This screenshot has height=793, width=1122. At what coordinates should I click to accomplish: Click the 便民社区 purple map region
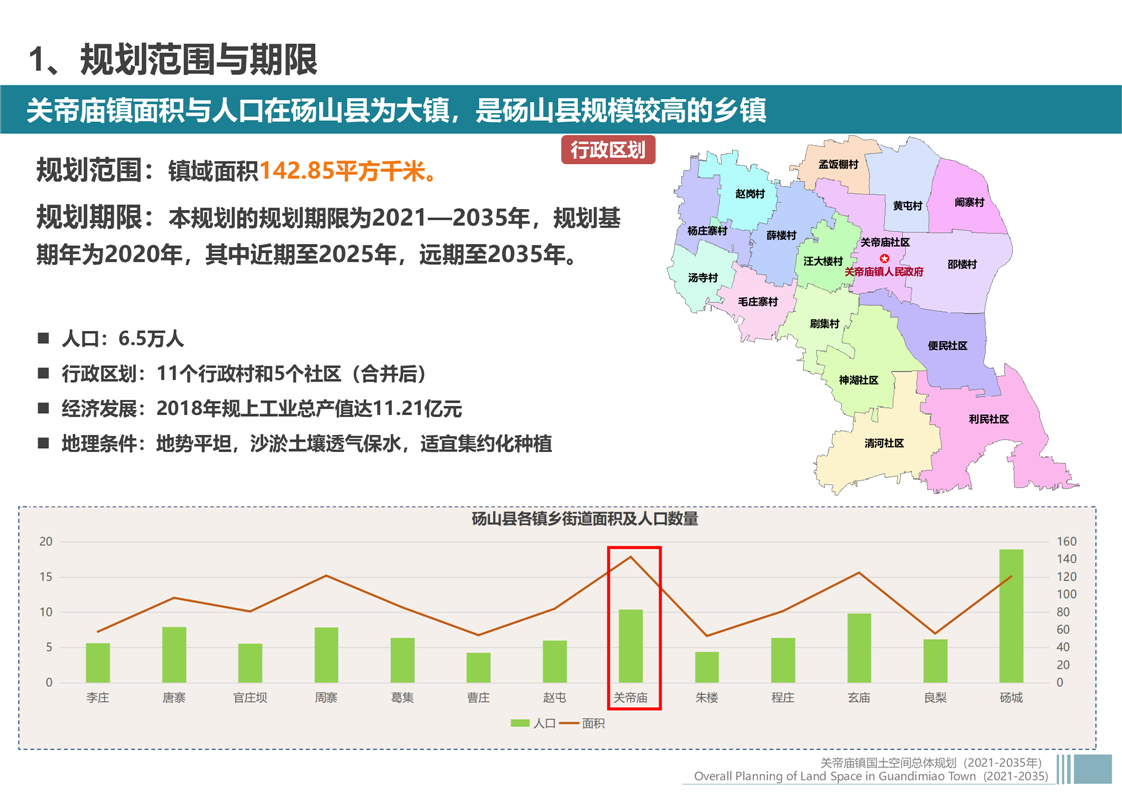click(x=946, y=346)
